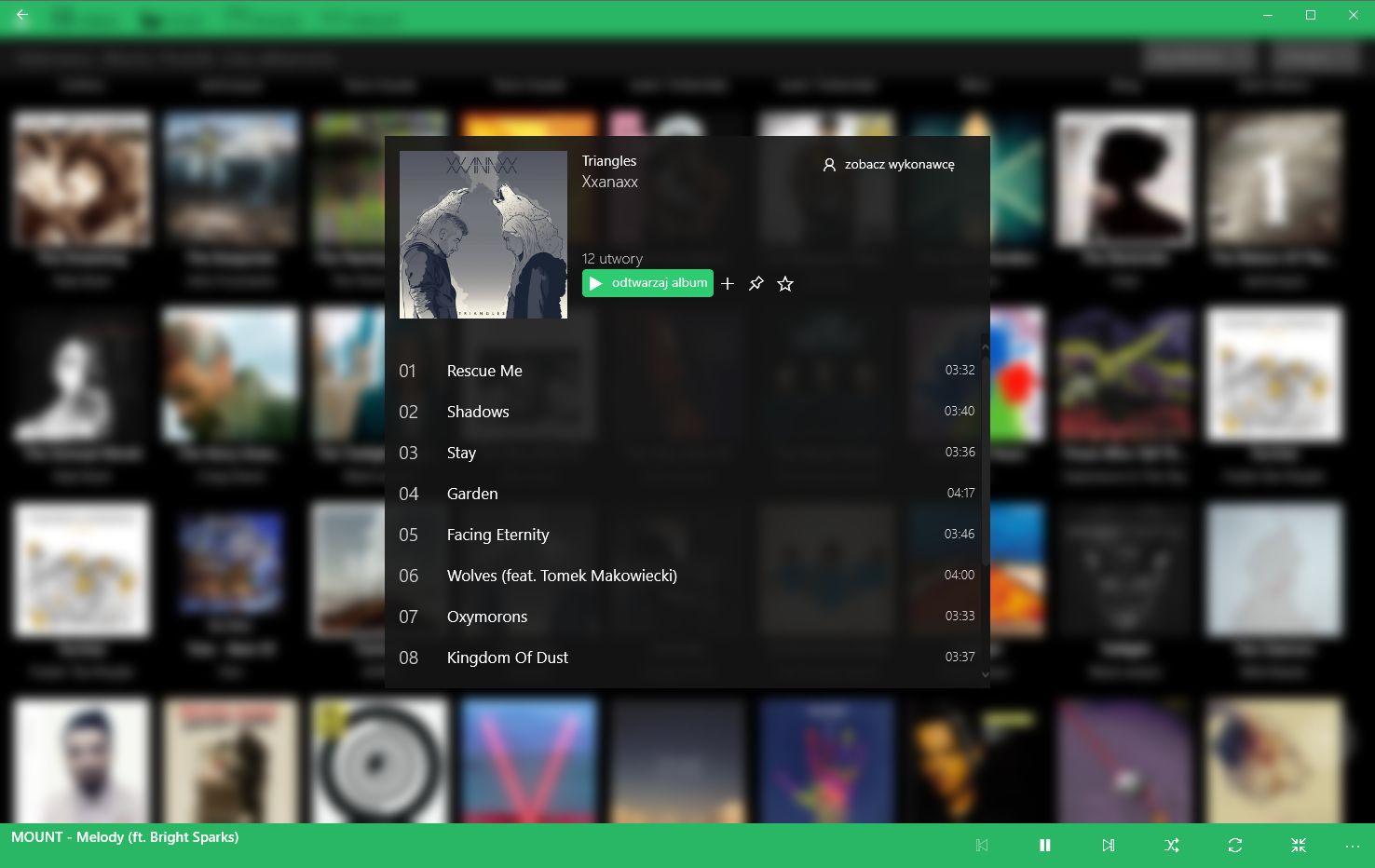Select track 03 Stay
The height and width of the screenshot is (868, 1375).
687,453
